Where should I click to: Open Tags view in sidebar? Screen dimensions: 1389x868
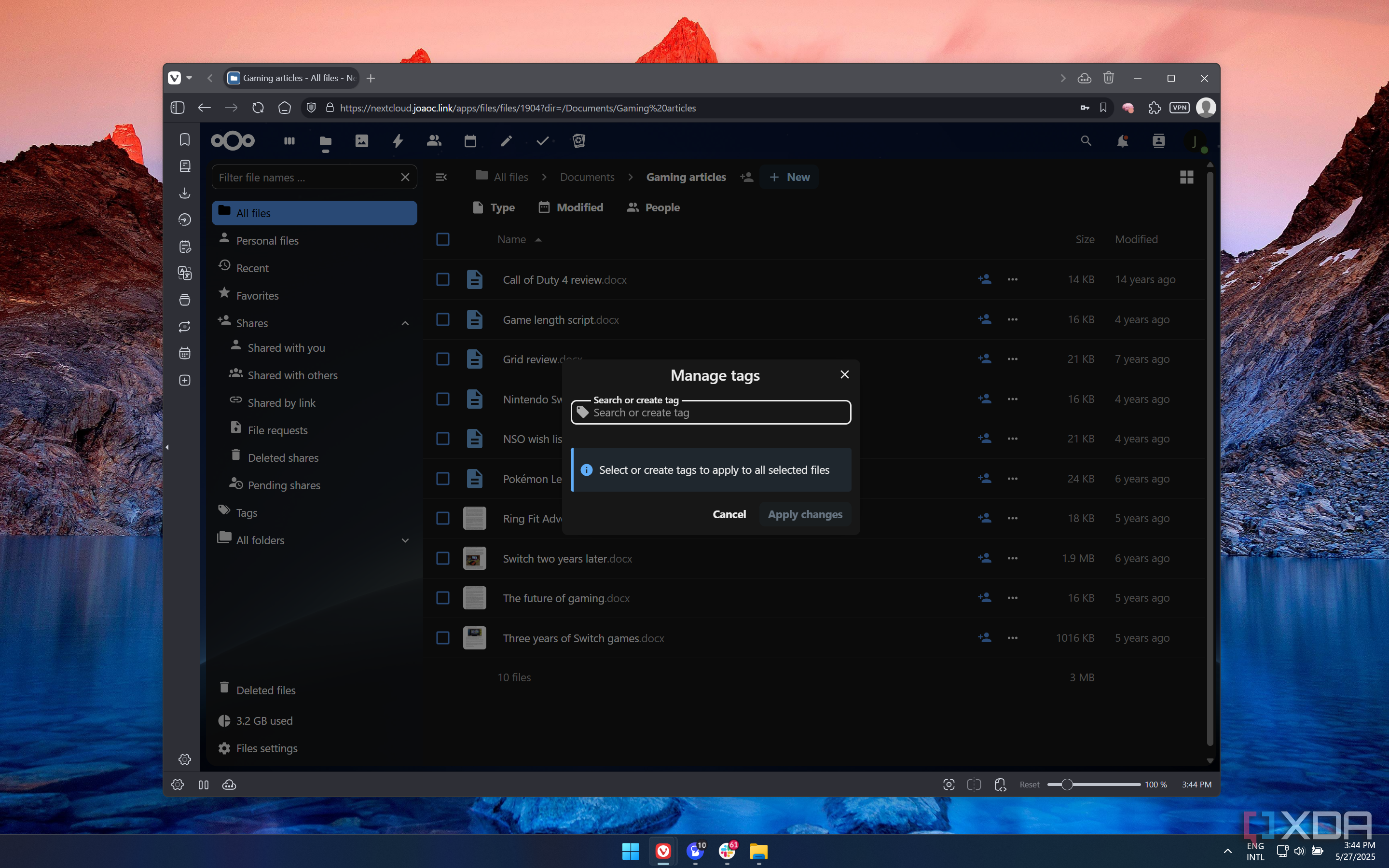pyautogui.click(x=315, y=513)
